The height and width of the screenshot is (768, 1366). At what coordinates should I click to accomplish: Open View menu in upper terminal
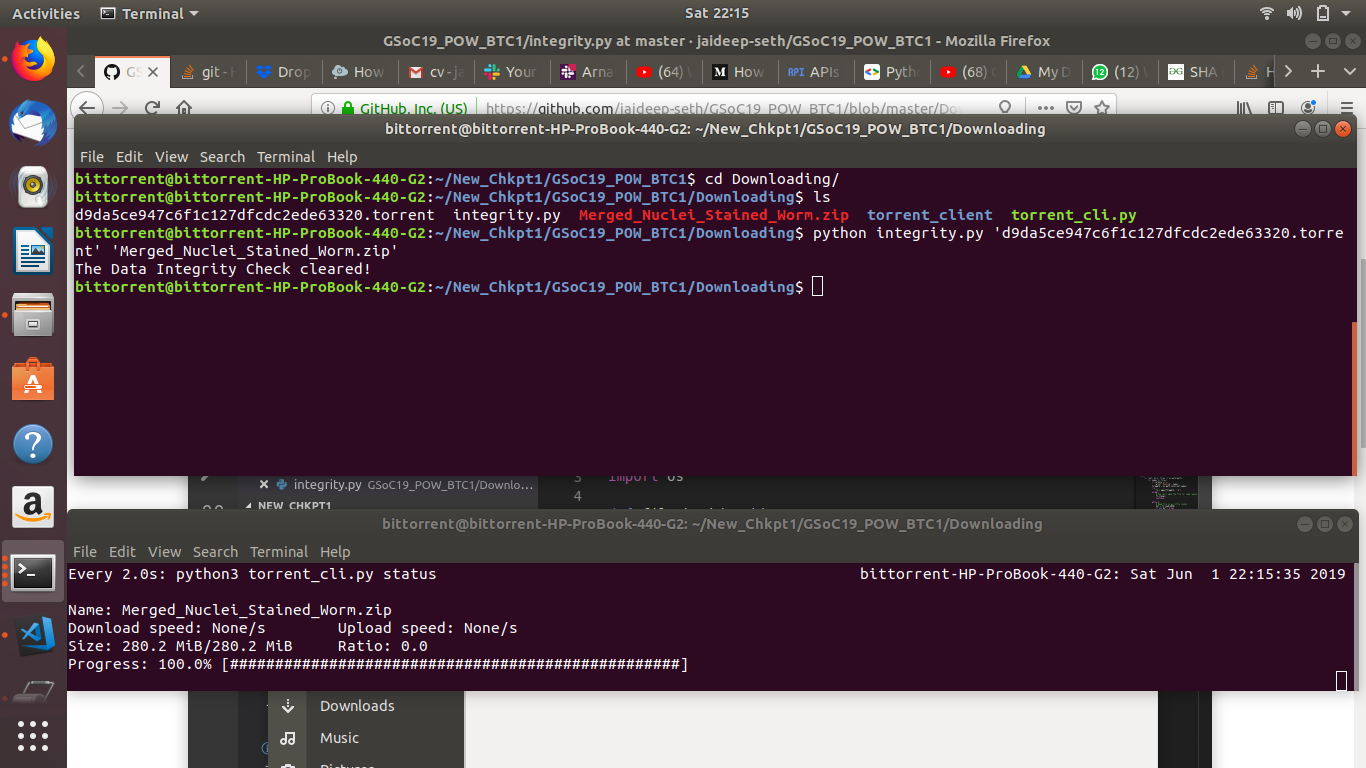coord(171,156)
